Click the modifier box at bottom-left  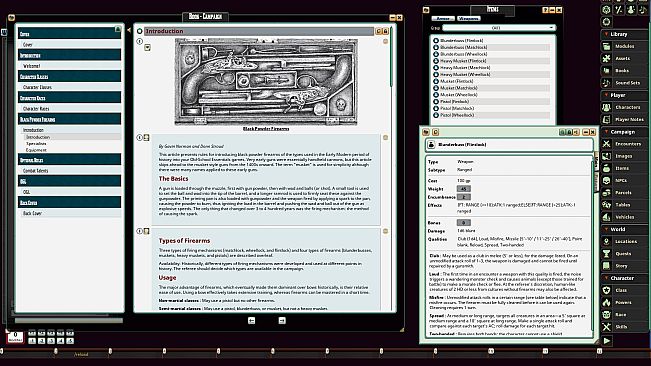click(15, 337)
